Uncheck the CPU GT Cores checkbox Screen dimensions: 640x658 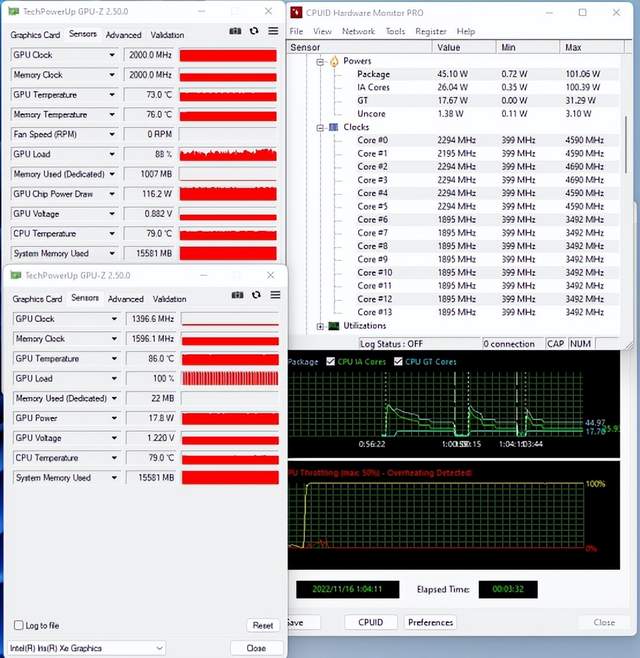coord(398,361)
